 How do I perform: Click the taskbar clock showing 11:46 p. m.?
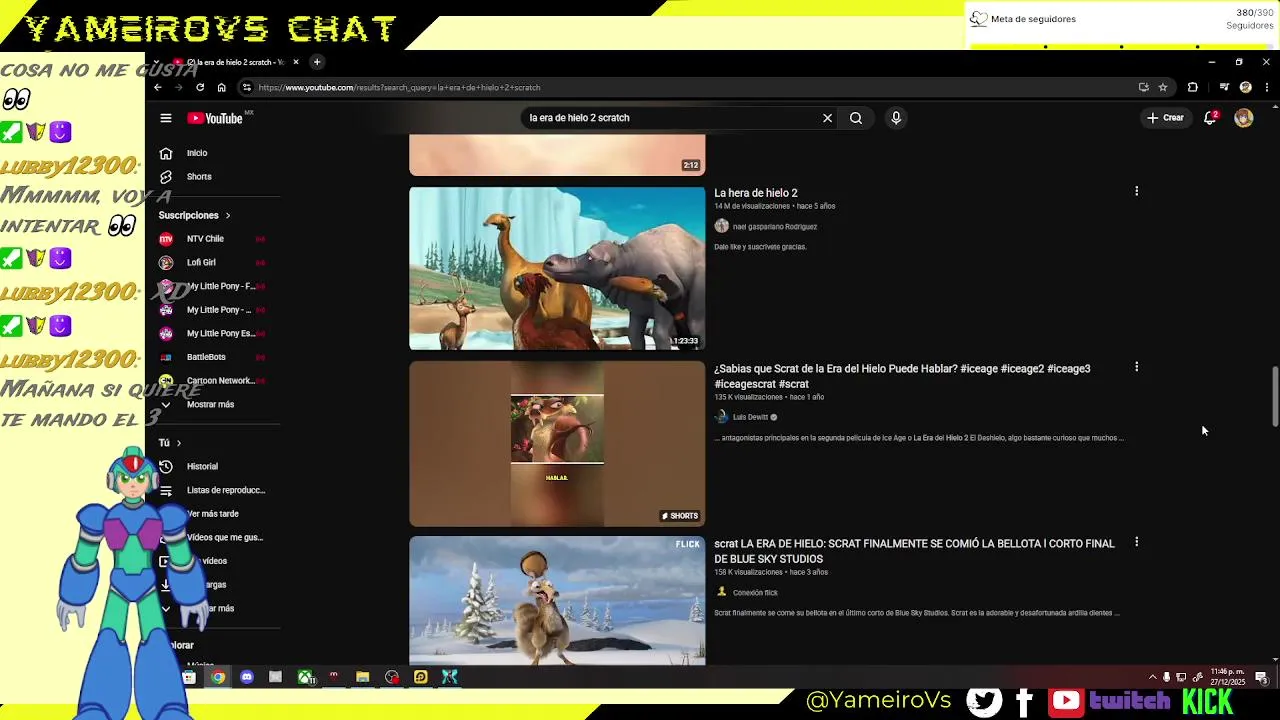point(1228,677)
